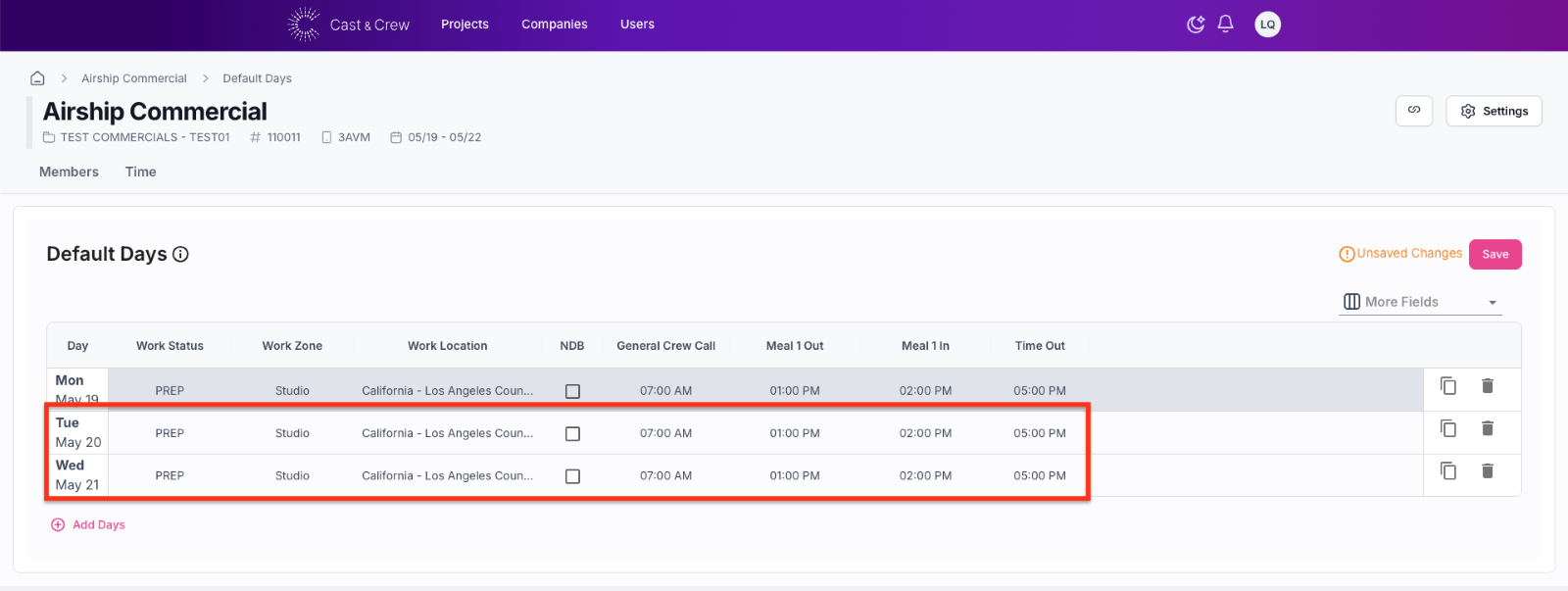Check NDB for Wed May 21
The image size is (1568, 591).
click(x=573, y=476)
